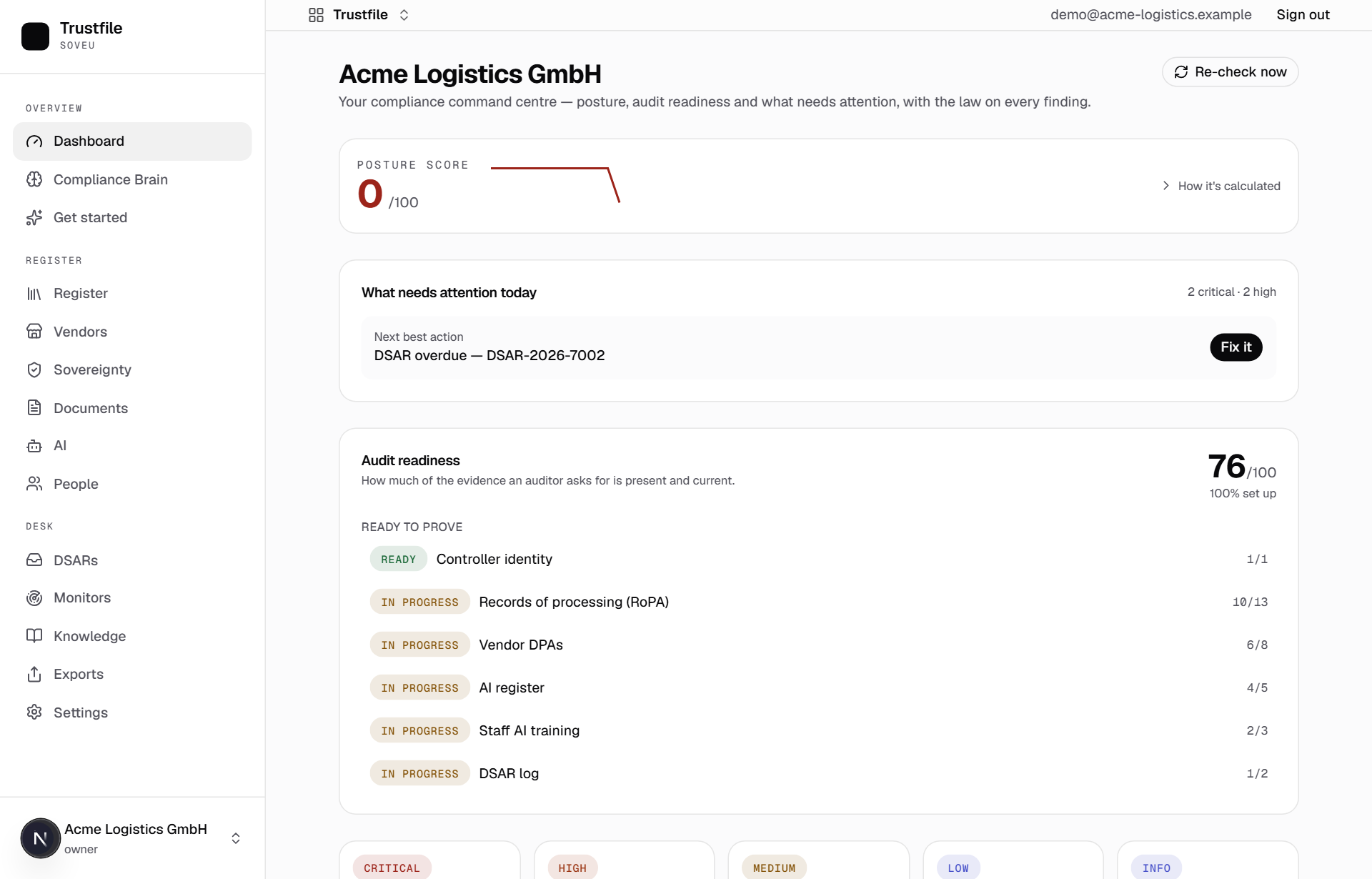Click the Exports upload icon
This screenshot has height=879, width=1372.
[34, 674]
